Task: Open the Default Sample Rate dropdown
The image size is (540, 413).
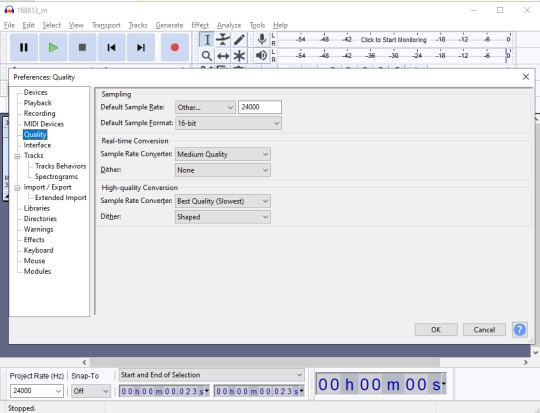Action: coord(205,107)
